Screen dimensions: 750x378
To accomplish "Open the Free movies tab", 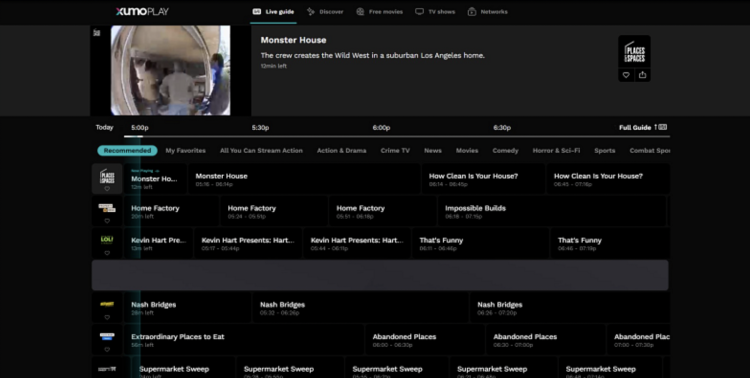I will (380, 11).
